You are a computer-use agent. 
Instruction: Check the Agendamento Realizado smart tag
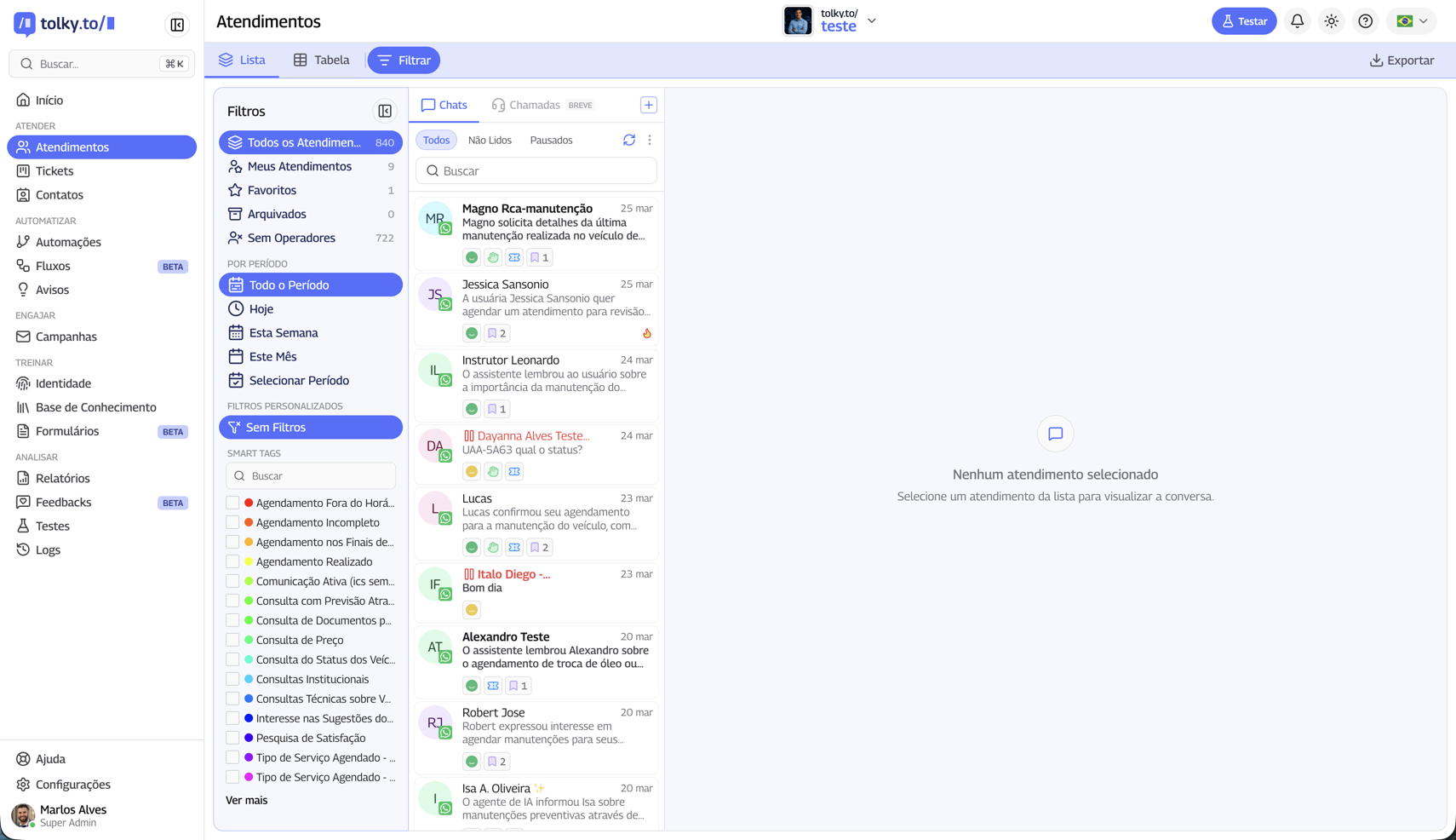click(233, 561)
